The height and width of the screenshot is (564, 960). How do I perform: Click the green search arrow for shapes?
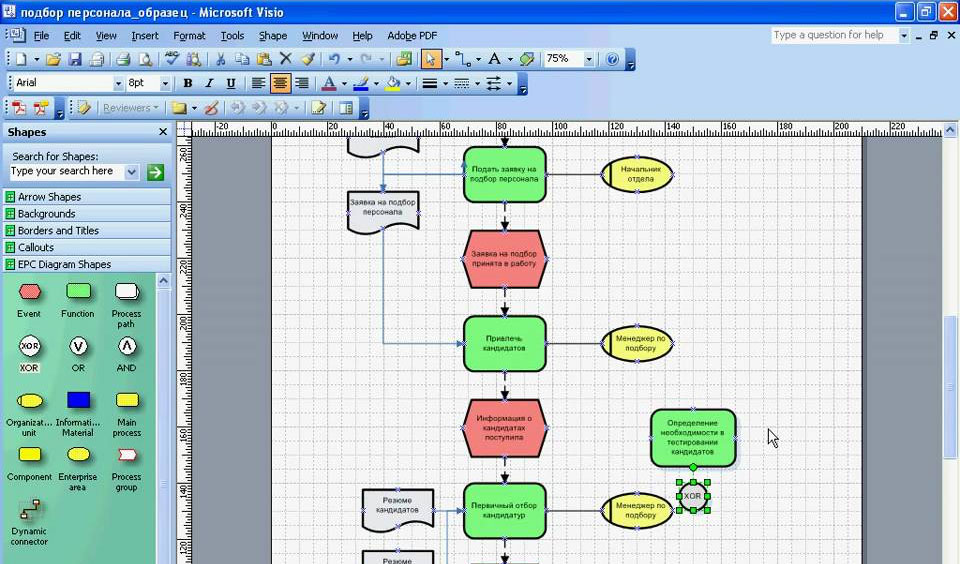point(155,172)
